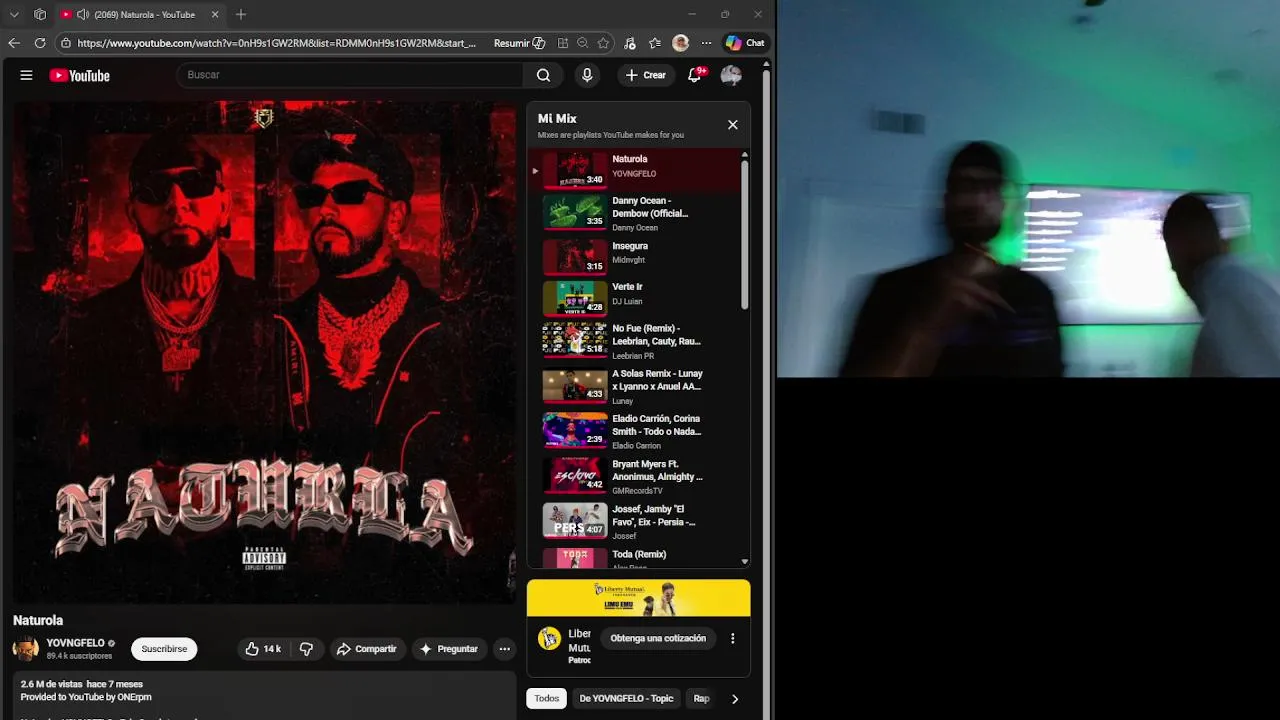Expand the tab search dropdown chevron

point(14,14)
